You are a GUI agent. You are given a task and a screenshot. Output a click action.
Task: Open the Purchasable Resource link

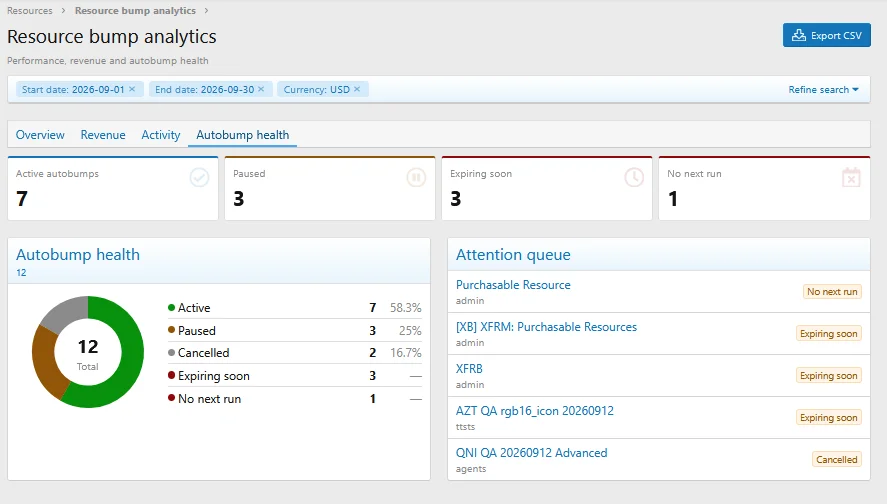click(x=513, y=285)
